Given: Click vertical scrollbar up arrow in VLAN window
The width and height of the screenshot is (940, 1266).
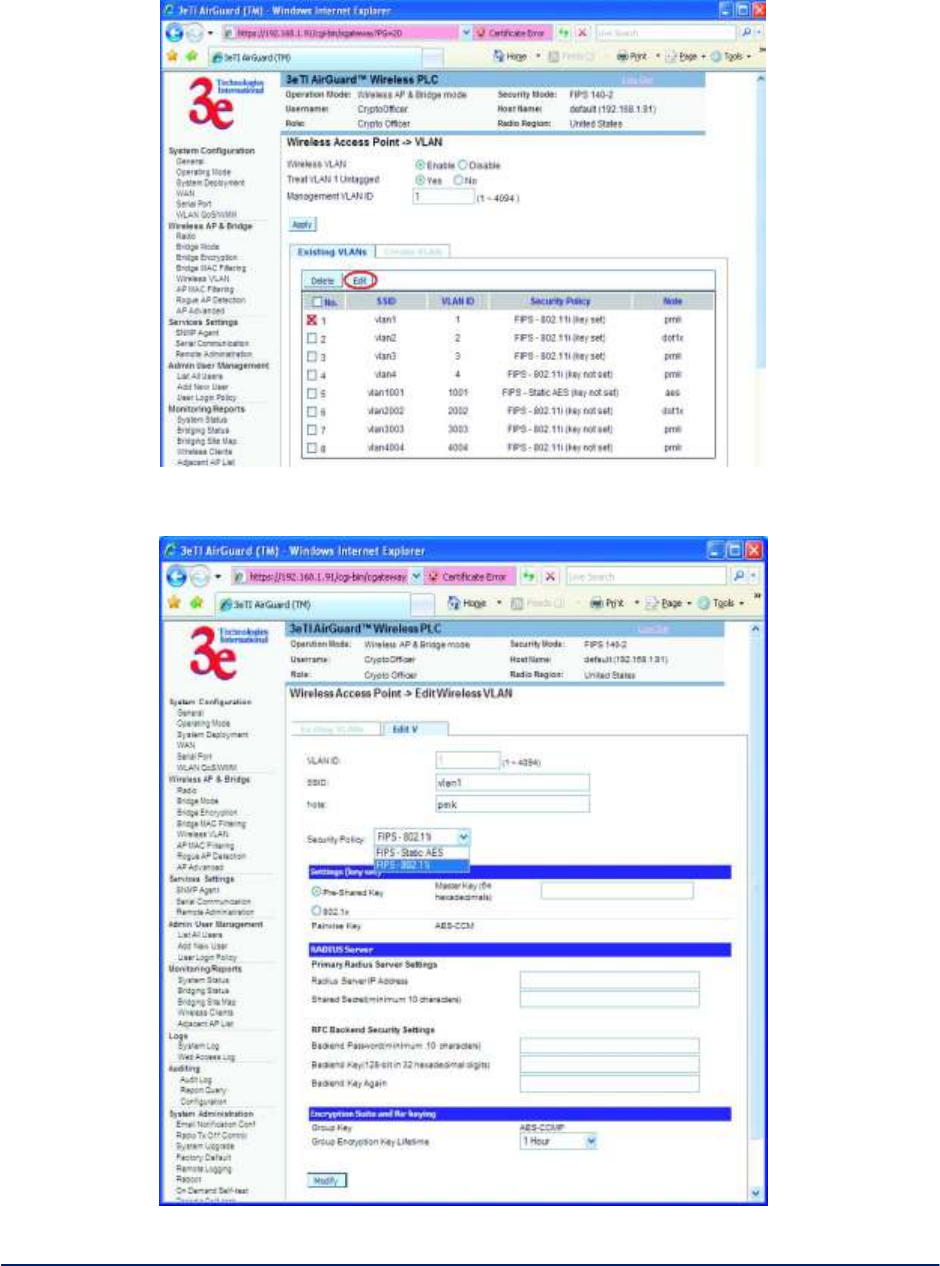Looking at the screenshot, I should [x=760, y=78].
